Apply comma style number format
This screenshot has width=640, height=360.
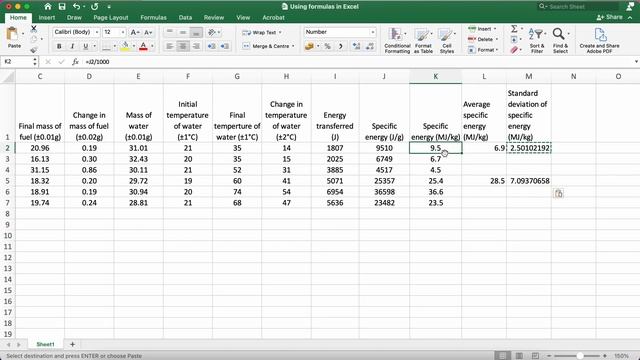point(340,47)
